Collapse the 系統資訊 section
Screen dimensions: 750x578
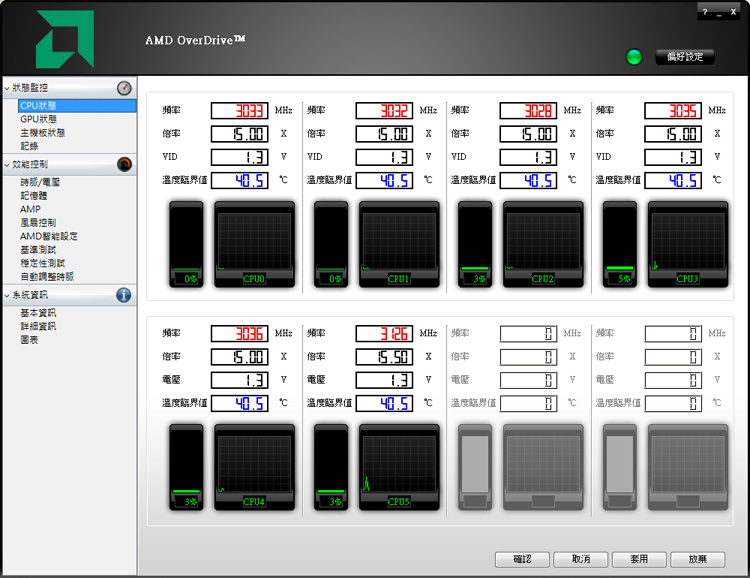tap(7, 295)
